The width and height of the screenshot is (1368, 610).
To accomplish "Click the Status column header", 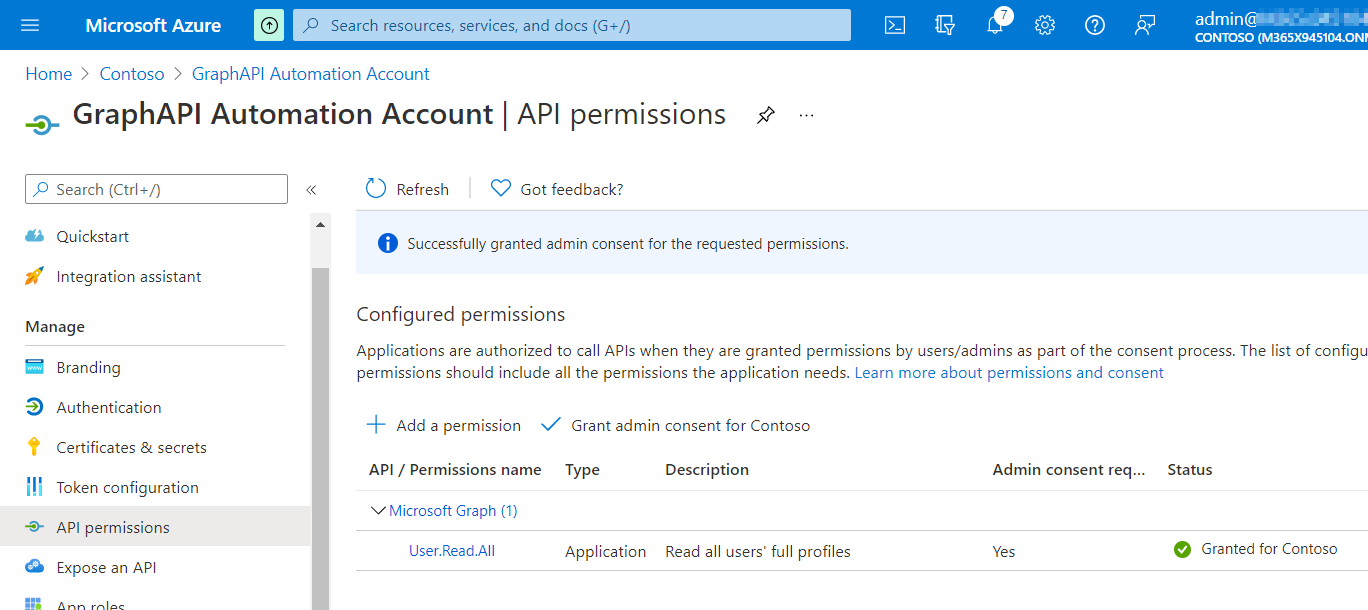I will (1190, 470).
